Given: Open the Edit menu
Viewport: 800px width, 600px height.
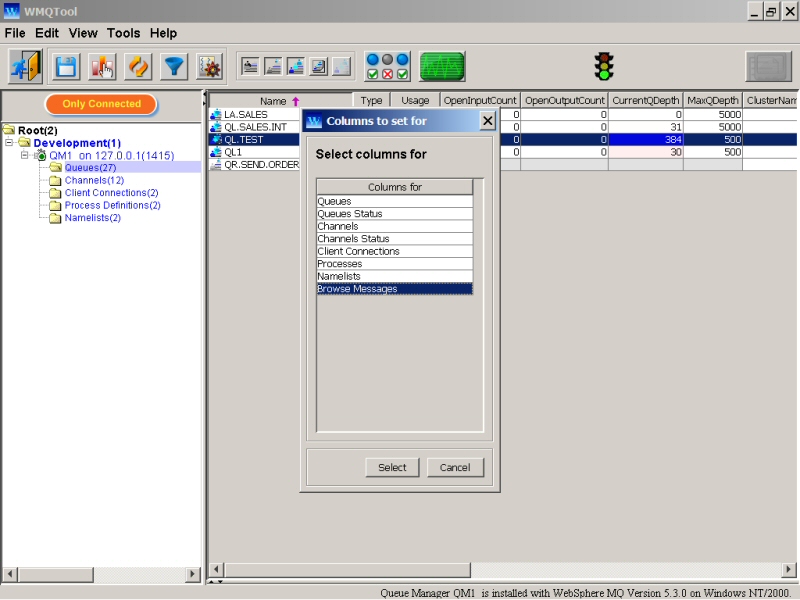Looking at the screenshot, I should click(x=47, y=33).
